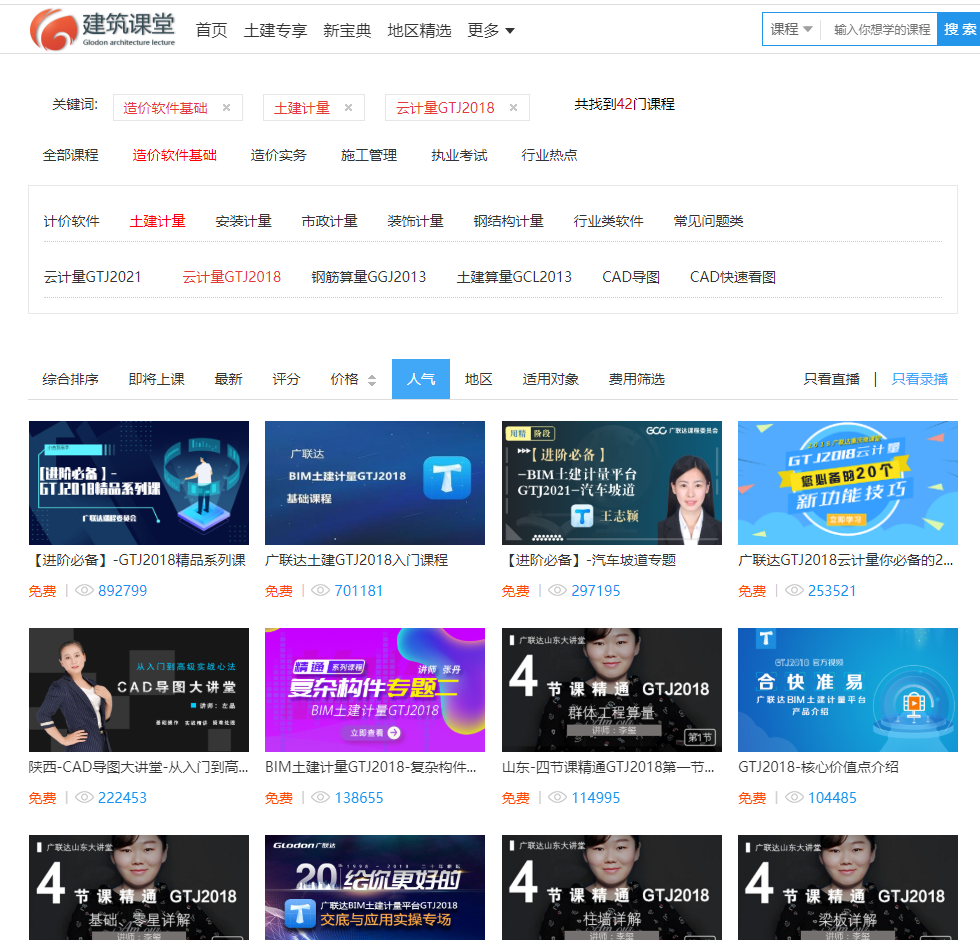Choose the 常见问题类 subcategory
980x940 pixels.
point(708,221)
